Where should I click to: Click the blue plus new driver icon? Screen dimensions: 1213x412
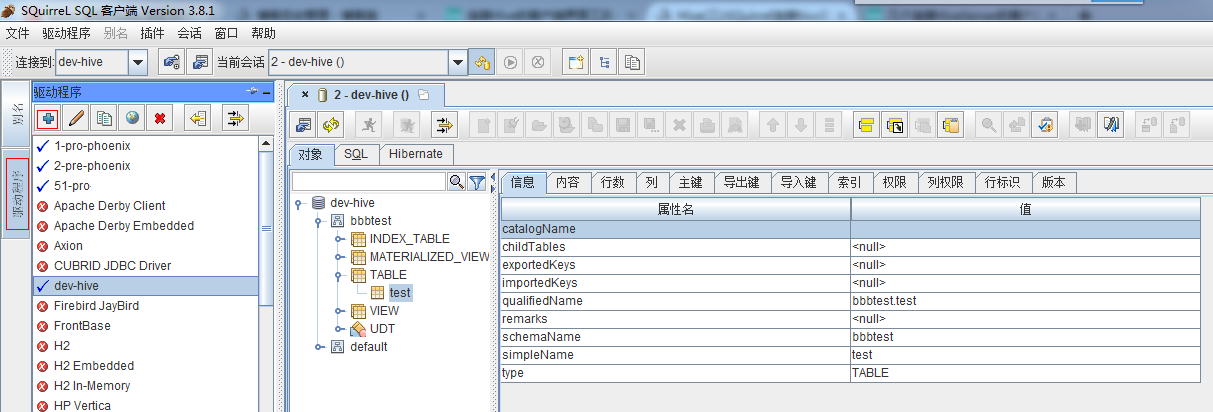click(47, 118)
